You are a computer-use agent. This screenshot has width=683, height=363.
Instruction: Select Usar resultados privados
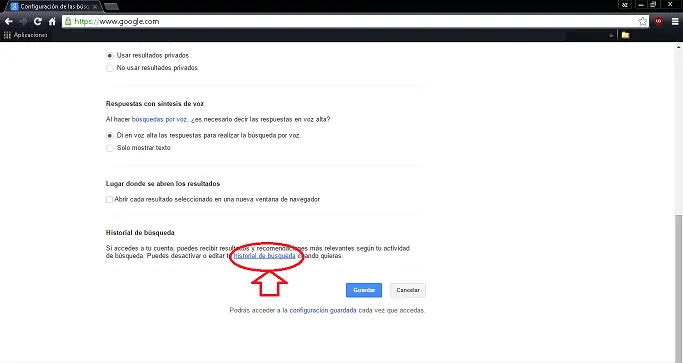point(110,56)
